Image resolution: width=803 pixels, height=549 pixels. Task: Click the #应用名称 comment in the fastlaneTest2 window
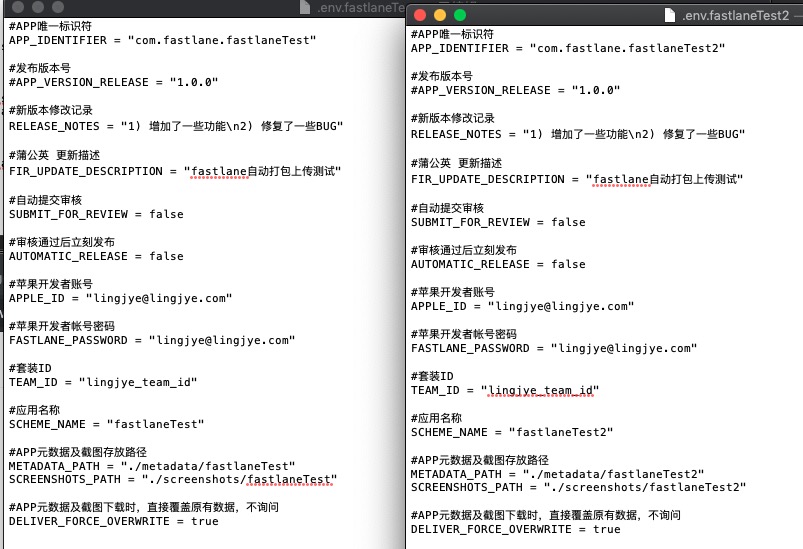click(x=436, y=418)
